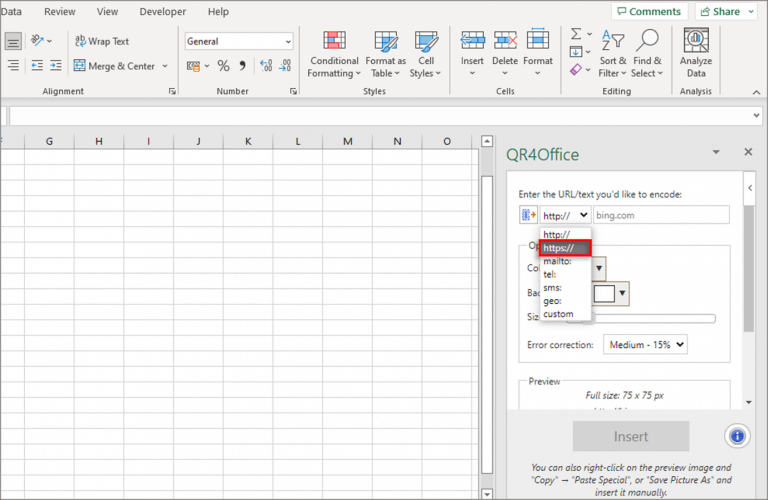Click the Align Right icon

click(13, 65)
